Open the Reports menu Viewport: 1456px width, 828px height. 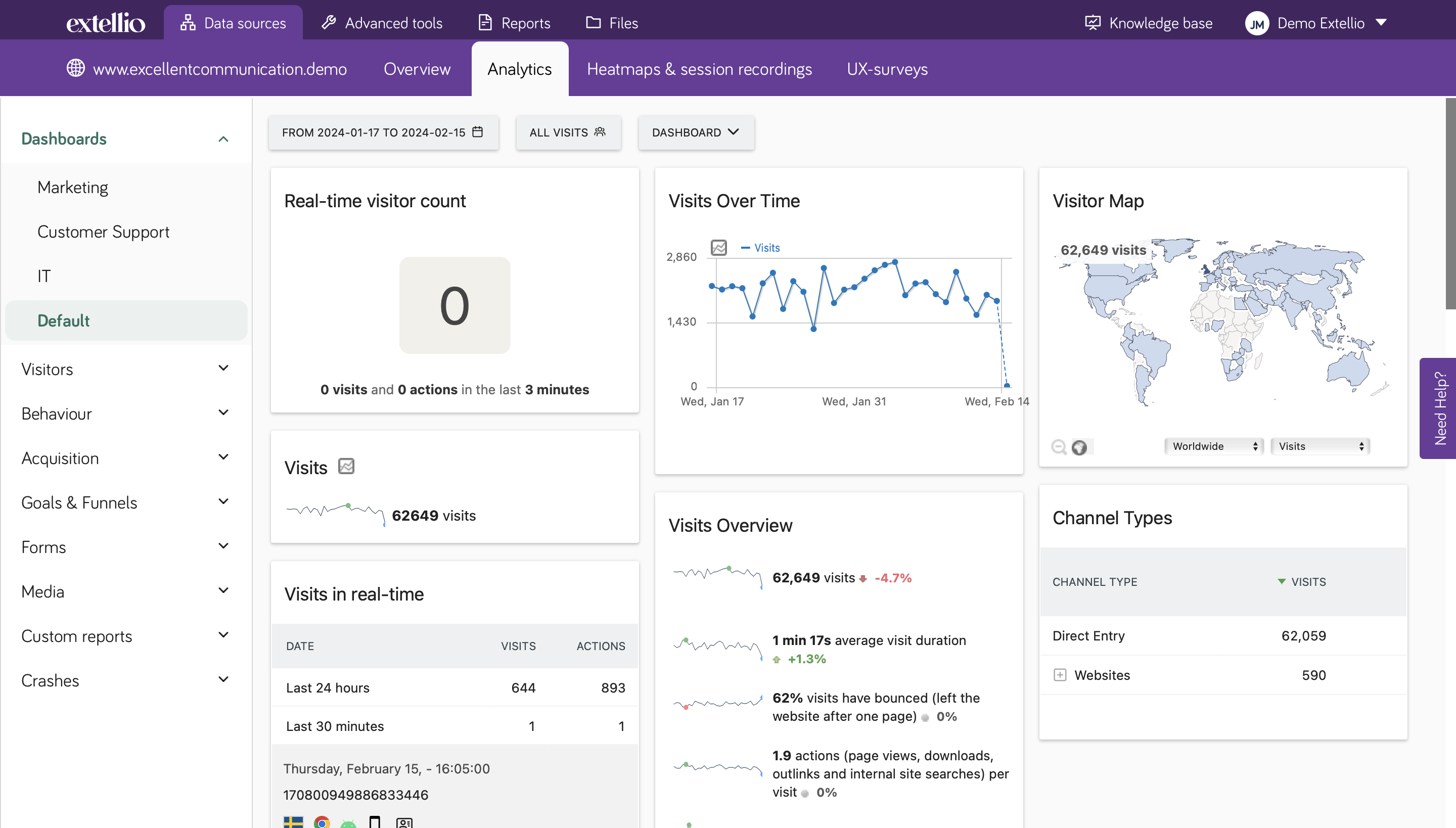(x=514, y=23)
